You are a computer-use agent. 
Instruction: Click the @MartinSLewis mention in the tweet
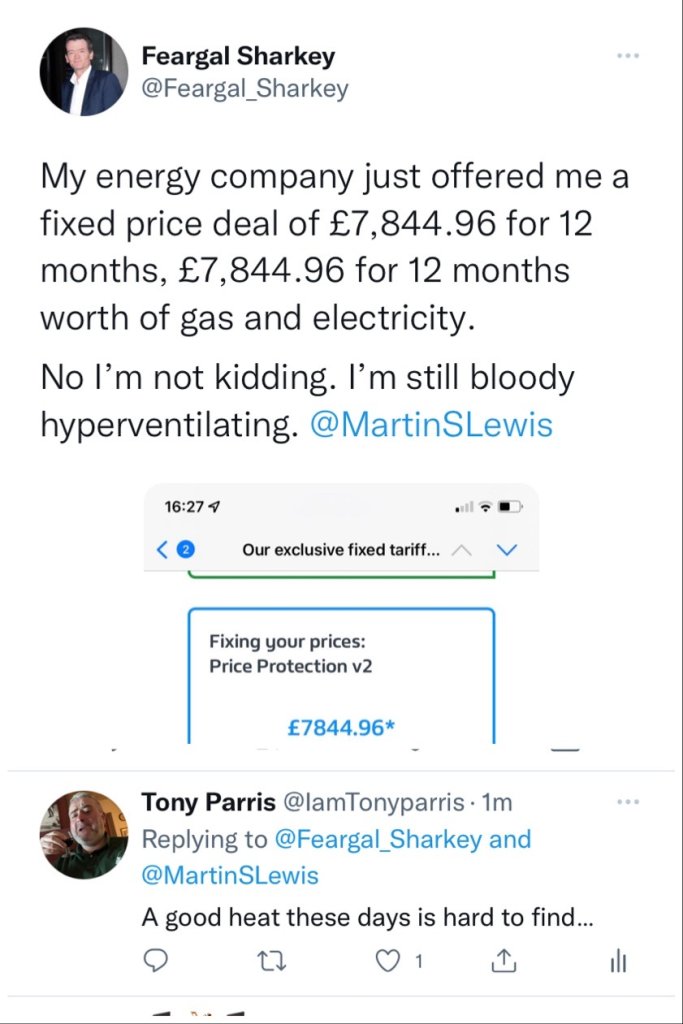[x=431, y=424]
